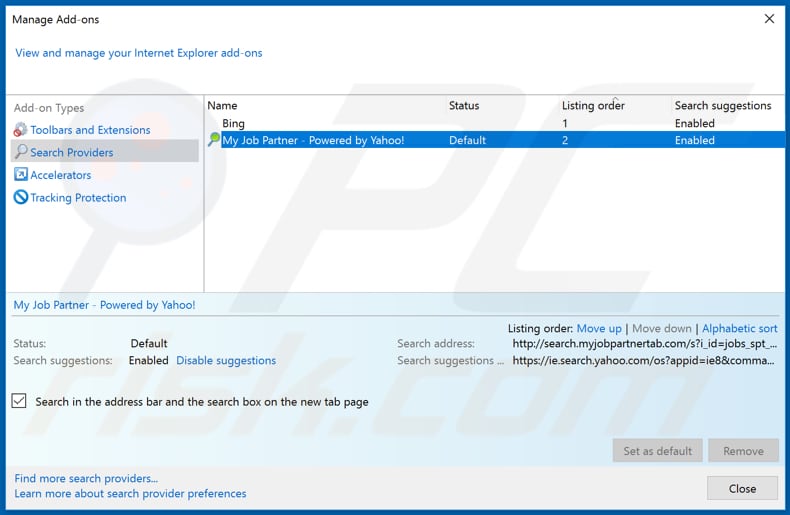790x515 pixels.
Task: Click the Enabled cell in Bing row
Action: 694,123
